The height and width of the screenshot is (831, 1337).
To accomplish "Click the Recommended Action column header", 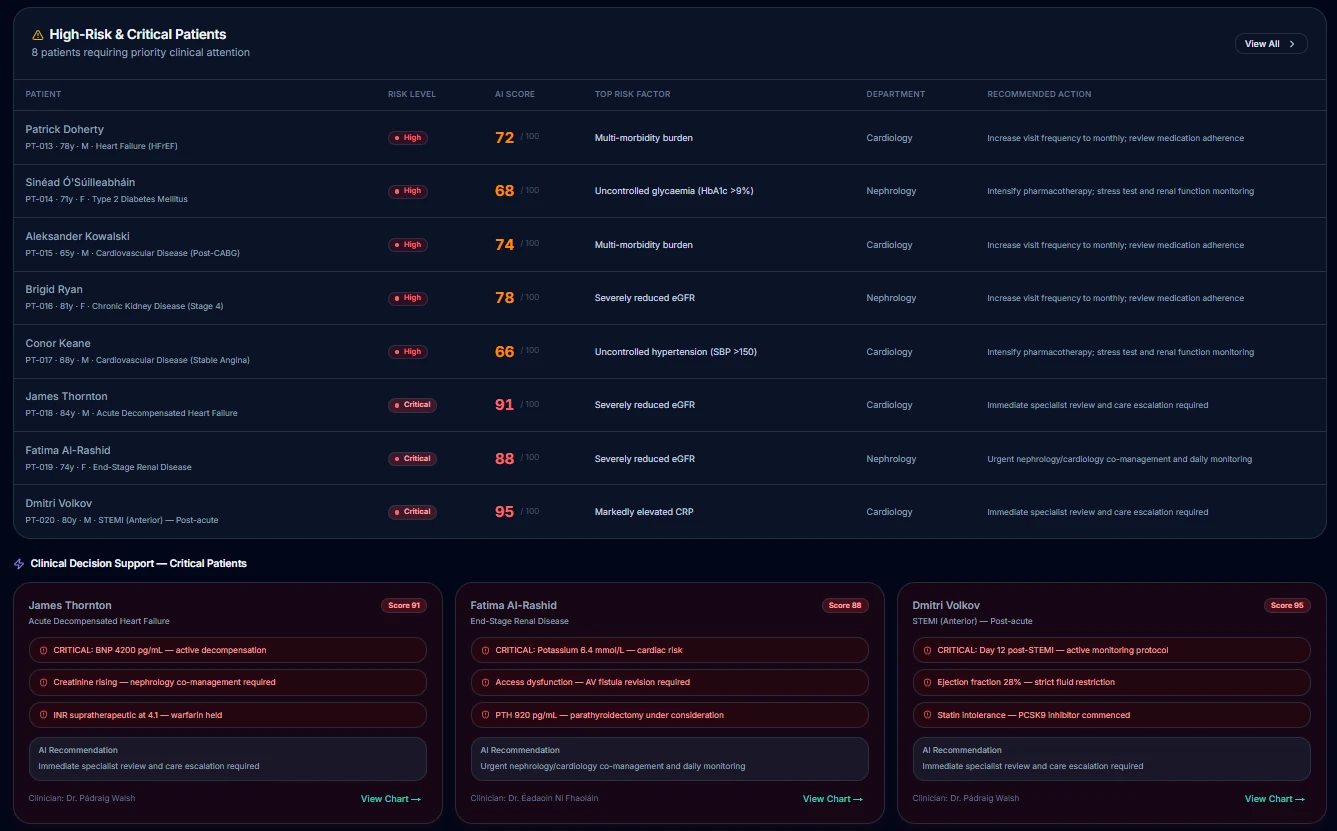I will pyautogui.click(x=1039, y=94).
